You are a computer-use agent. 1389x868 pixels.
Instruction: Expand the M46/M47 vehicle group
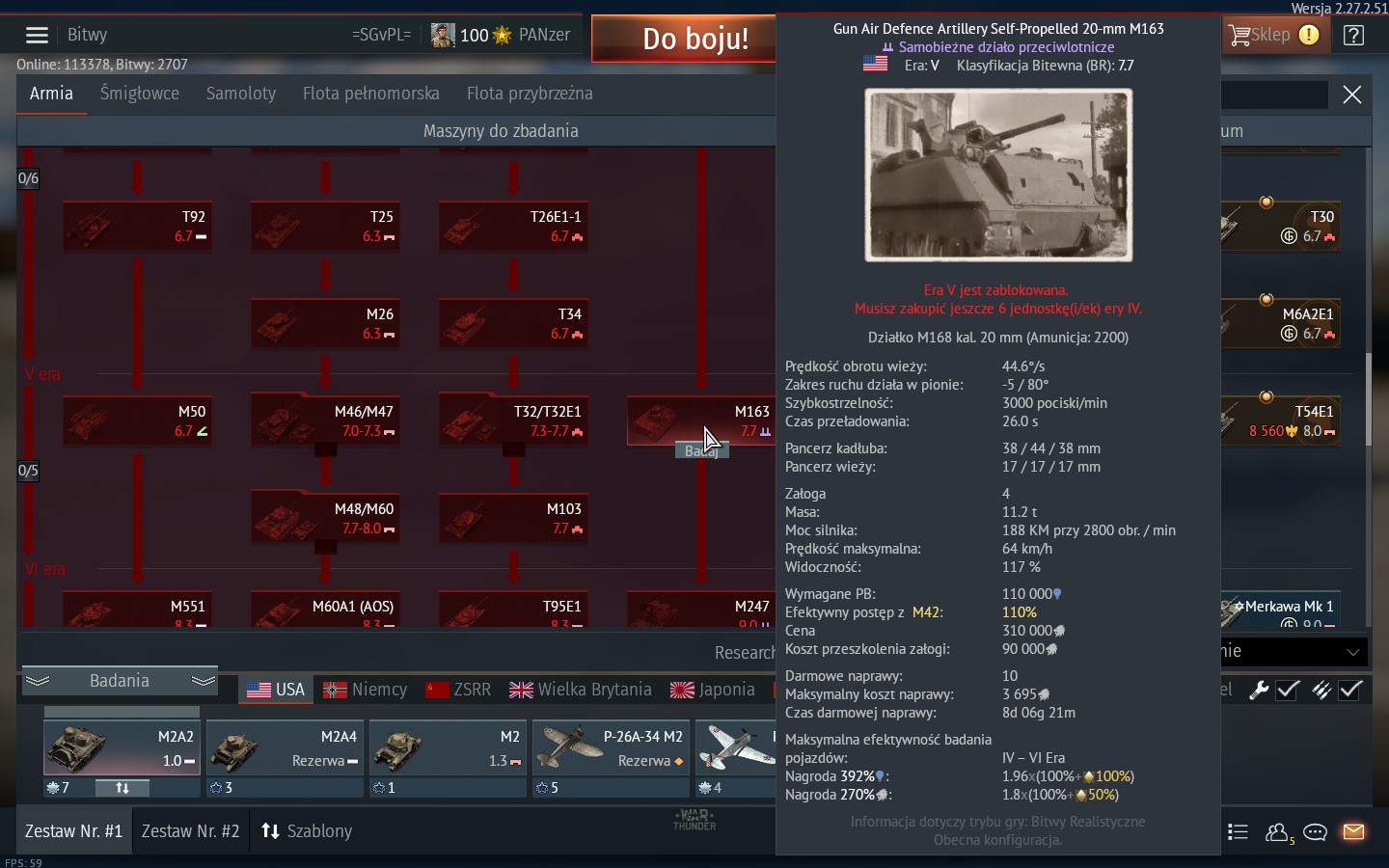(326, 421)
